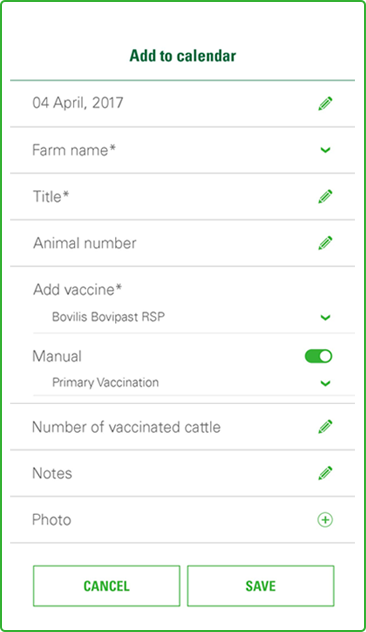The height and width of the screenshot is (632, 366).
Task: Edit the date with pencil icon
Action: coord(325,104)
